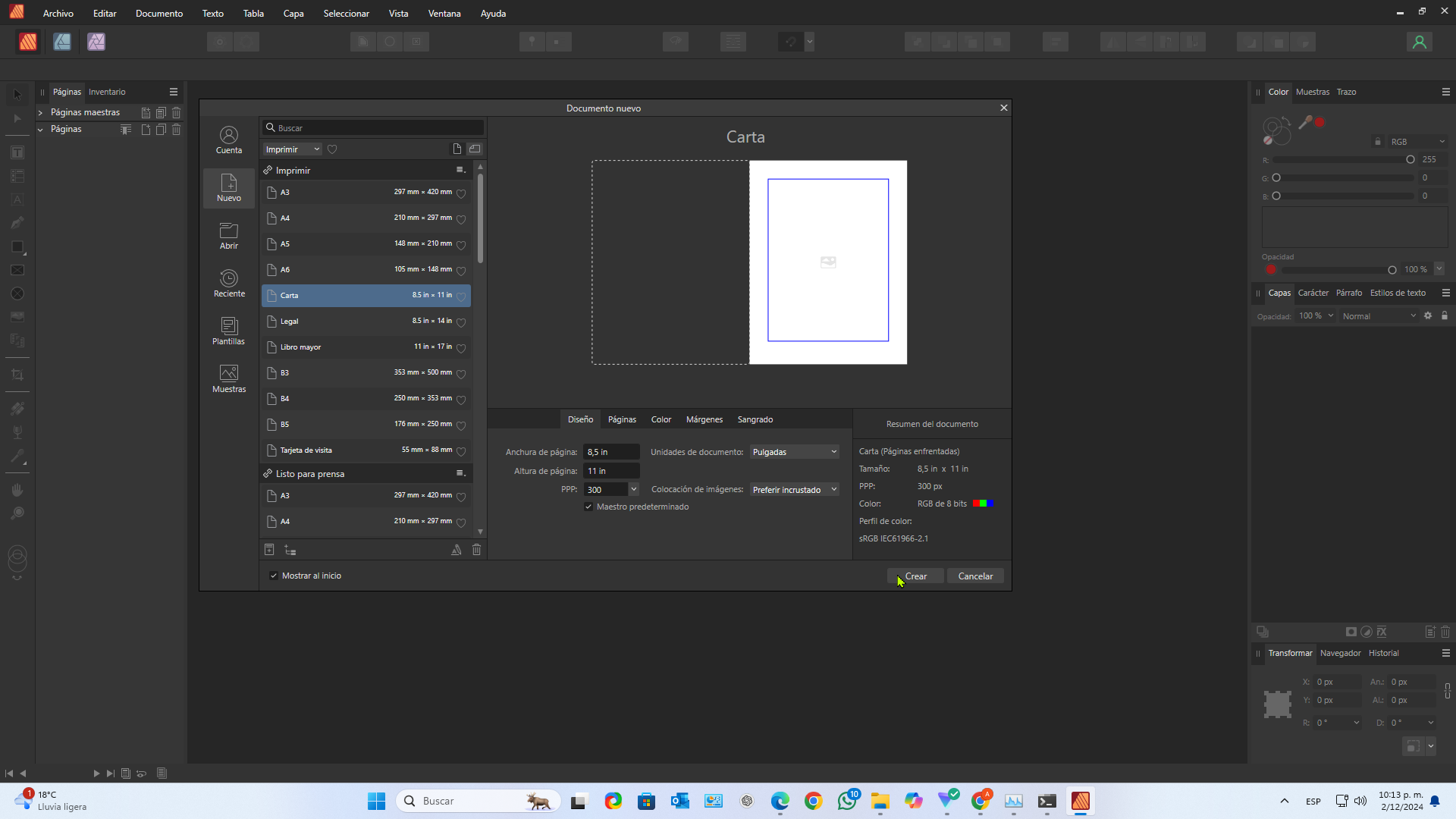Select landscape orientation page icon
The image size is (1456, 819).
coord(475,149)
